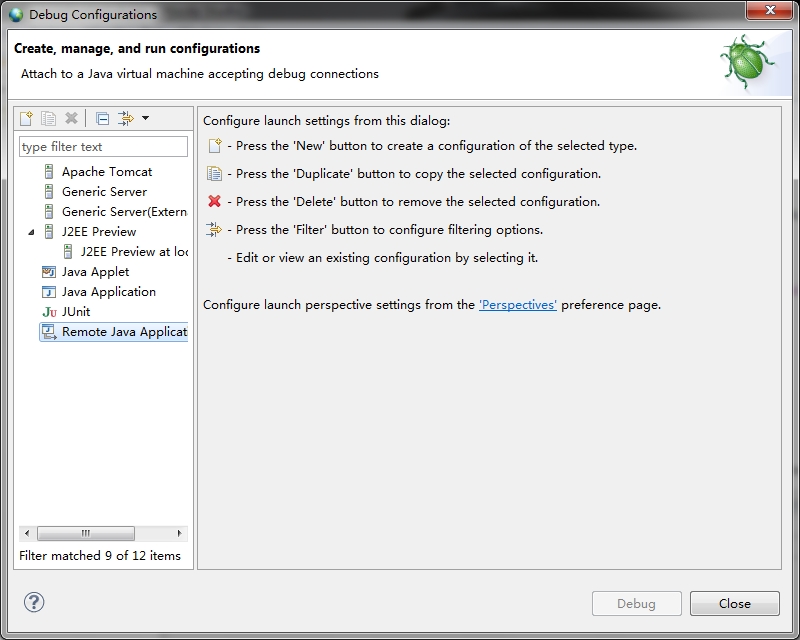Click 'Attach to a Java virtual machine' description

click(199, 73)
